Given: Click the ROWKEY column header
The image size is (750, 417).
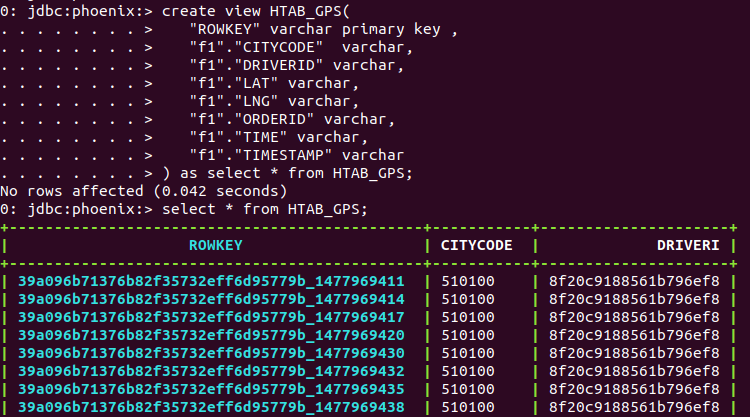Looking at the screenshot, I should (215, 245).
